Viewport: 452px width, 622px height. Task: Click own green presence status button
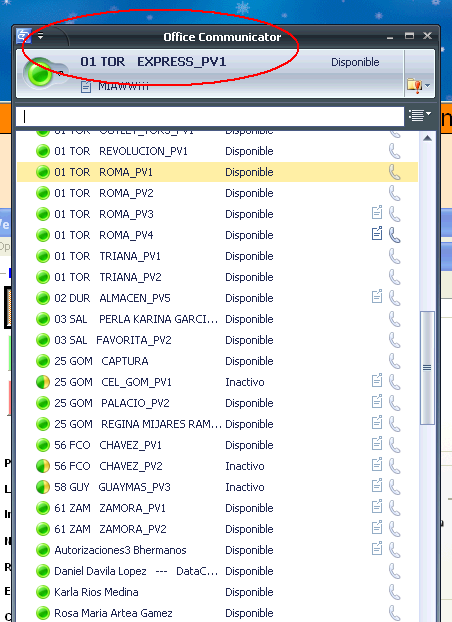pos(40,74)
